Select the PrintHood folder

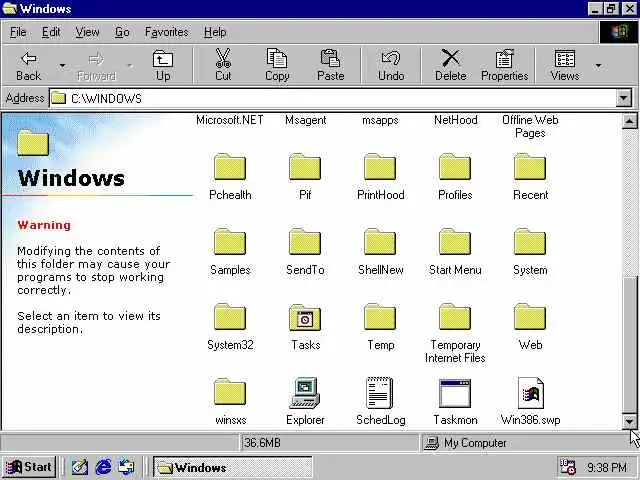pyautogui.click(x=380, y=176)
